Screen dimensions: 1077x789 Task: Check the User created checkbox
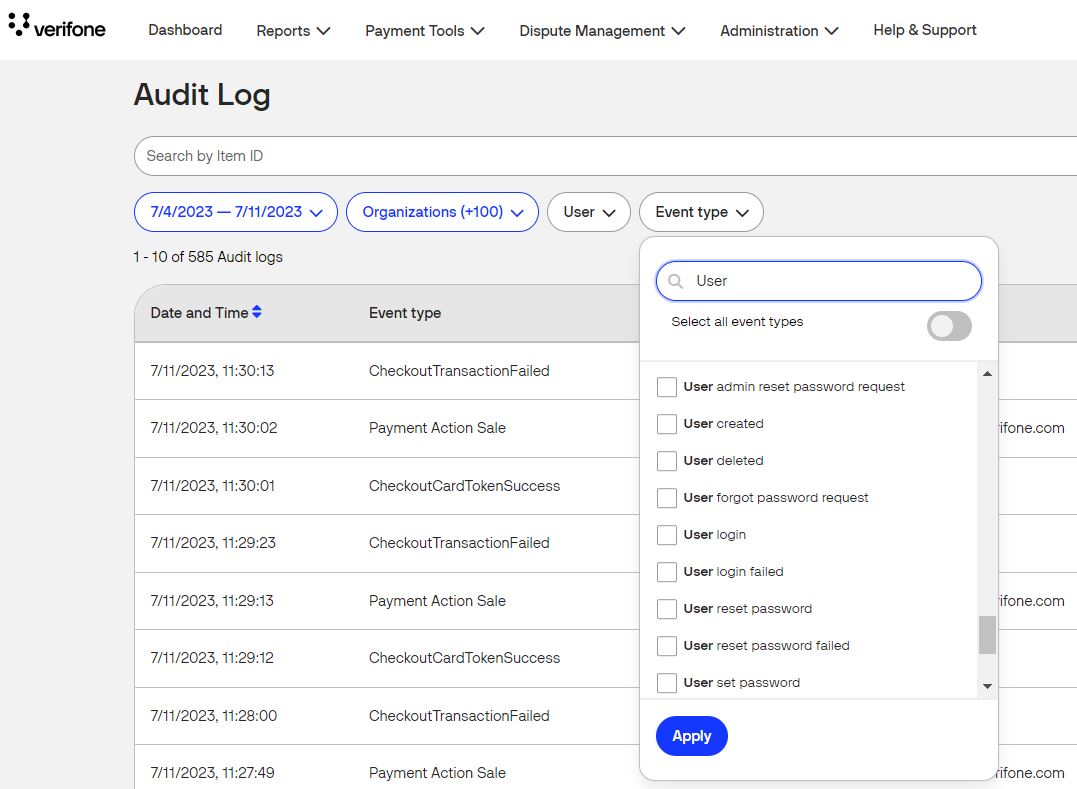click(667, 424)
